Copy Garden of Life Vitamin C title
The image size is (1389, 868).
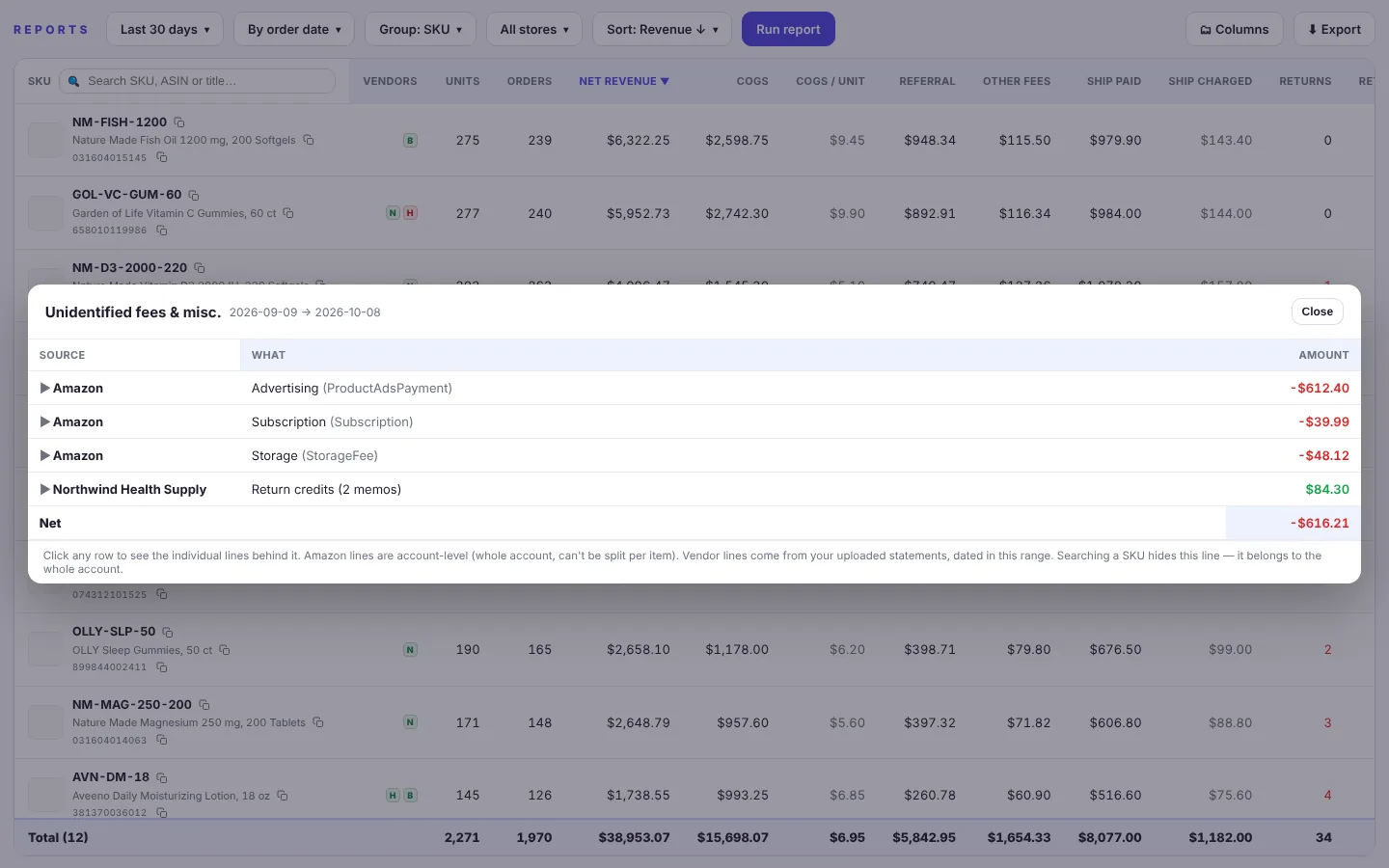[x=288, y=213]
